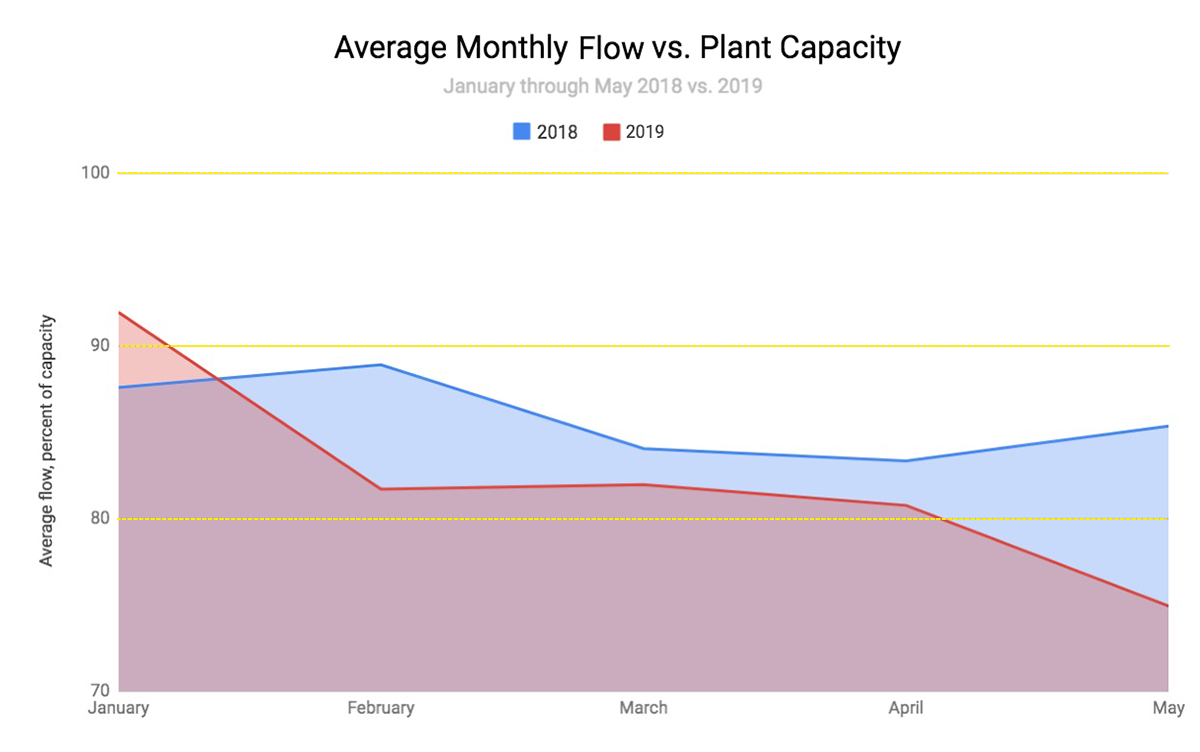
Task: Click the 90 tick label on y-axis
Action: pyautogui.click(x=98, y=346)
